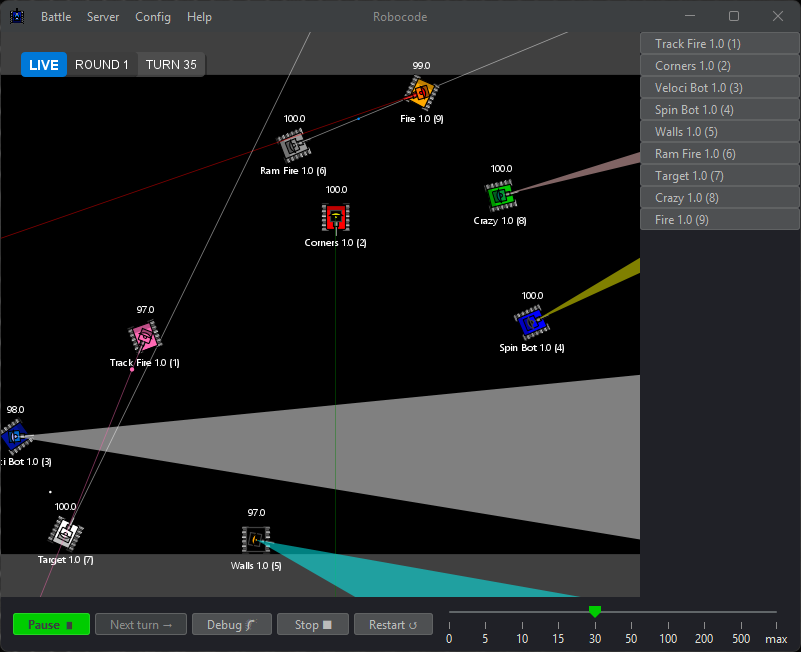Open the Battle menu
Screen dimensions: 801x652
click(x=56, y=17)
